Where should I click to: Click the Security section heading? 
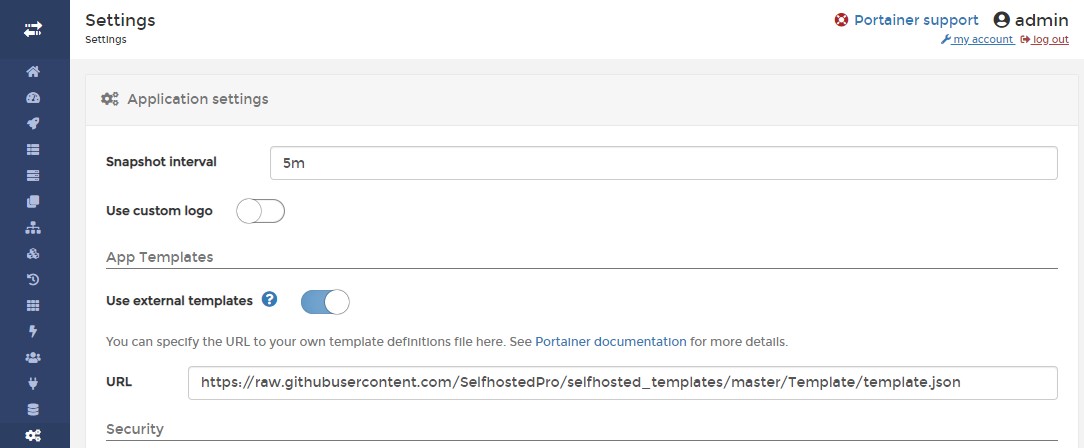[x=135, y=429]
